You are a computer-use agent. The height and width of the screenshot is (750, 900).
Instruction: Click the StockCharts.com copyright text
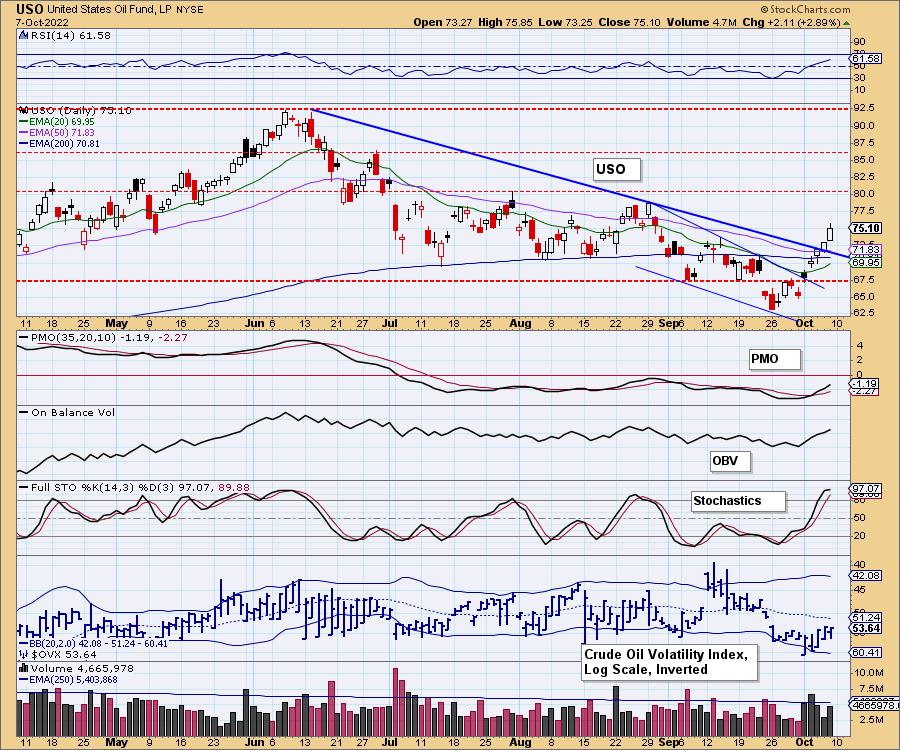(805, 9)
